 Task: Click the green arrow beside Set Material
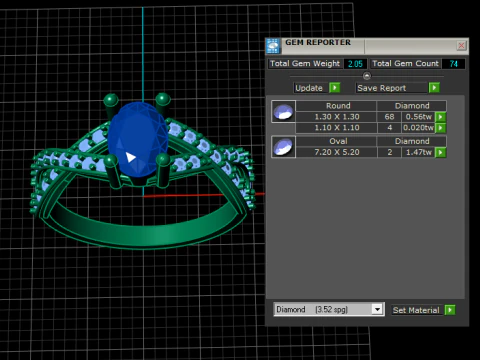click(450, 310)
